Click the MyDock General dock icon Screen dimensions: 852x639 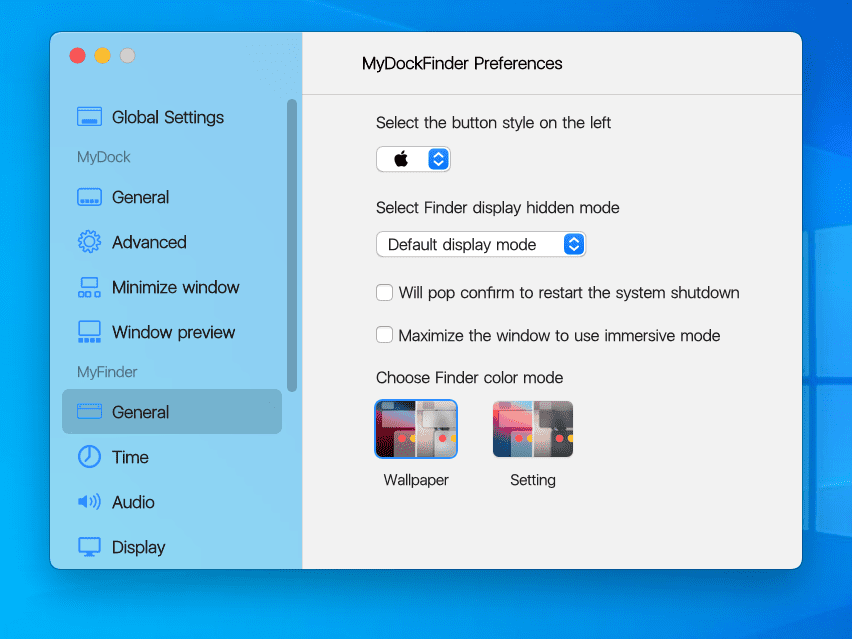[89, 197]
